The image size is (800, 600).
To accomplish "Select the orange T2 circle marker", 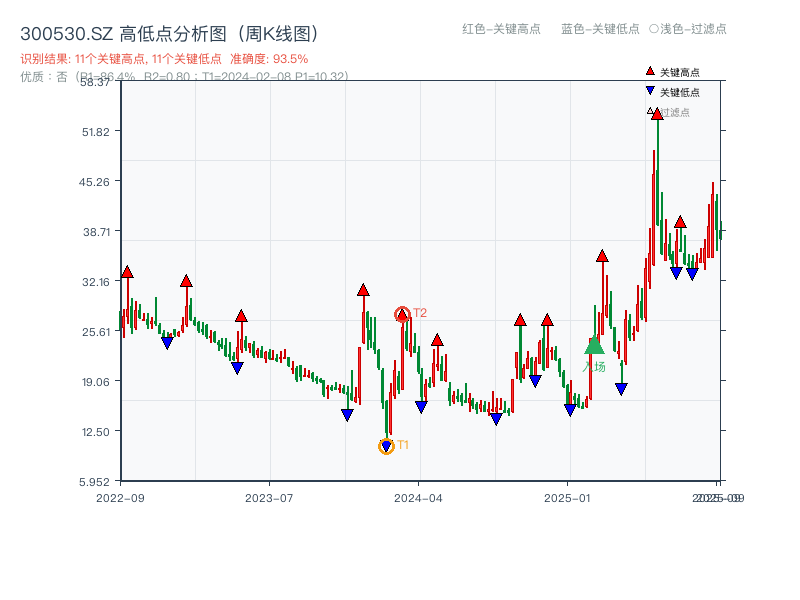I will pos(403,313).
